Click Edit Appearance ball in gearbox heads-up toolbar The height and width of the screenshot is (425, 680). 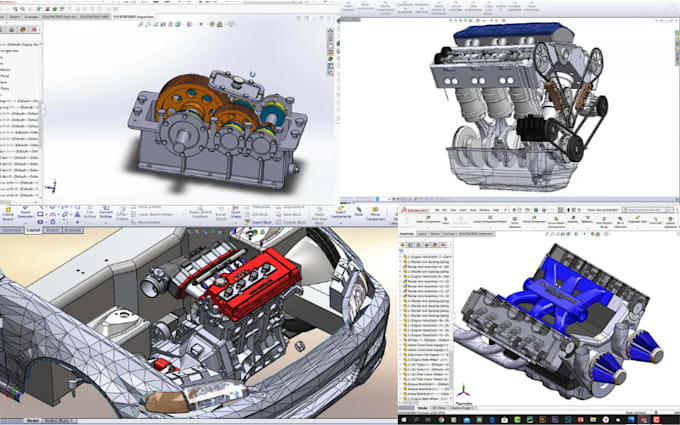click(x=212, y=24)
